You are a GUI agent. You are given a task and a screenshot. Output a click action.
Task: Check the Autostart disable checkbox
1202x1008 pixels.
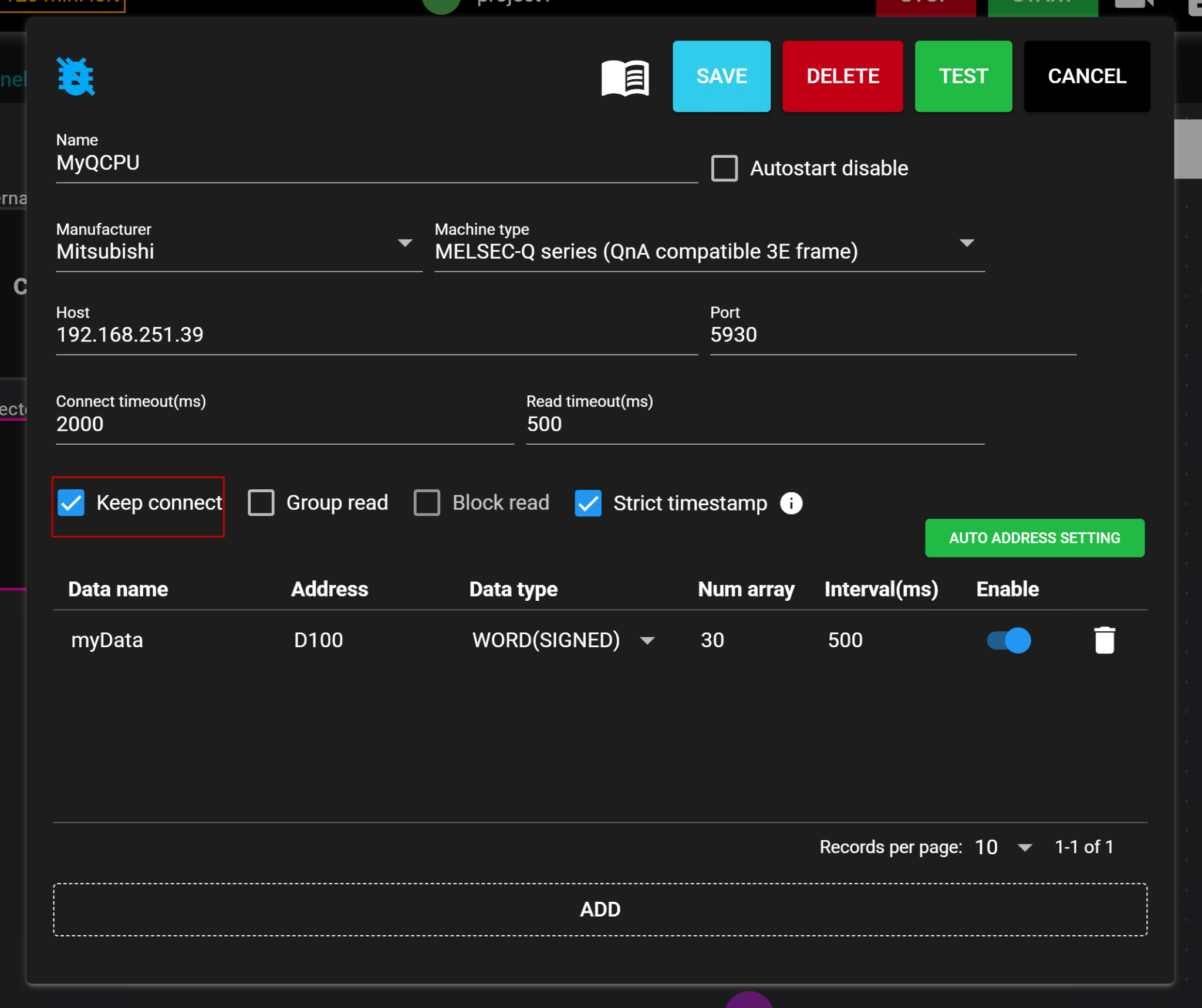724,168
